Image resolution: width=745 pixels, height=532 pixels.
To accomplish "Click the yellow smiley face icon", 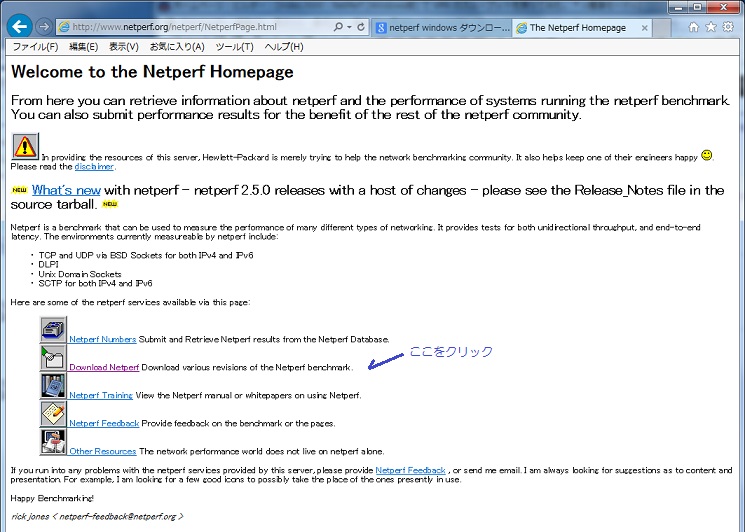I will [707, 155].
